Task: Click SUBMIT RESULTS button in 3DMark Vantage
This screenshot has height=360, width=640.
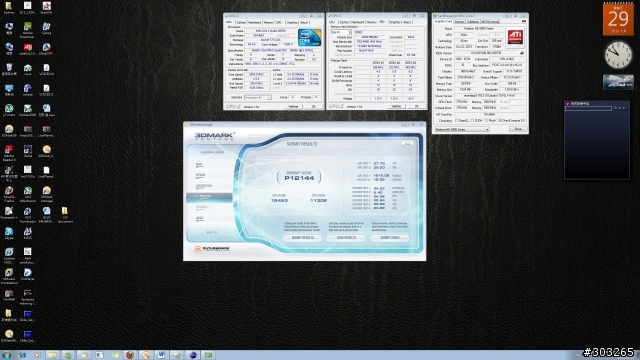Action: click(x=302, y=238)
